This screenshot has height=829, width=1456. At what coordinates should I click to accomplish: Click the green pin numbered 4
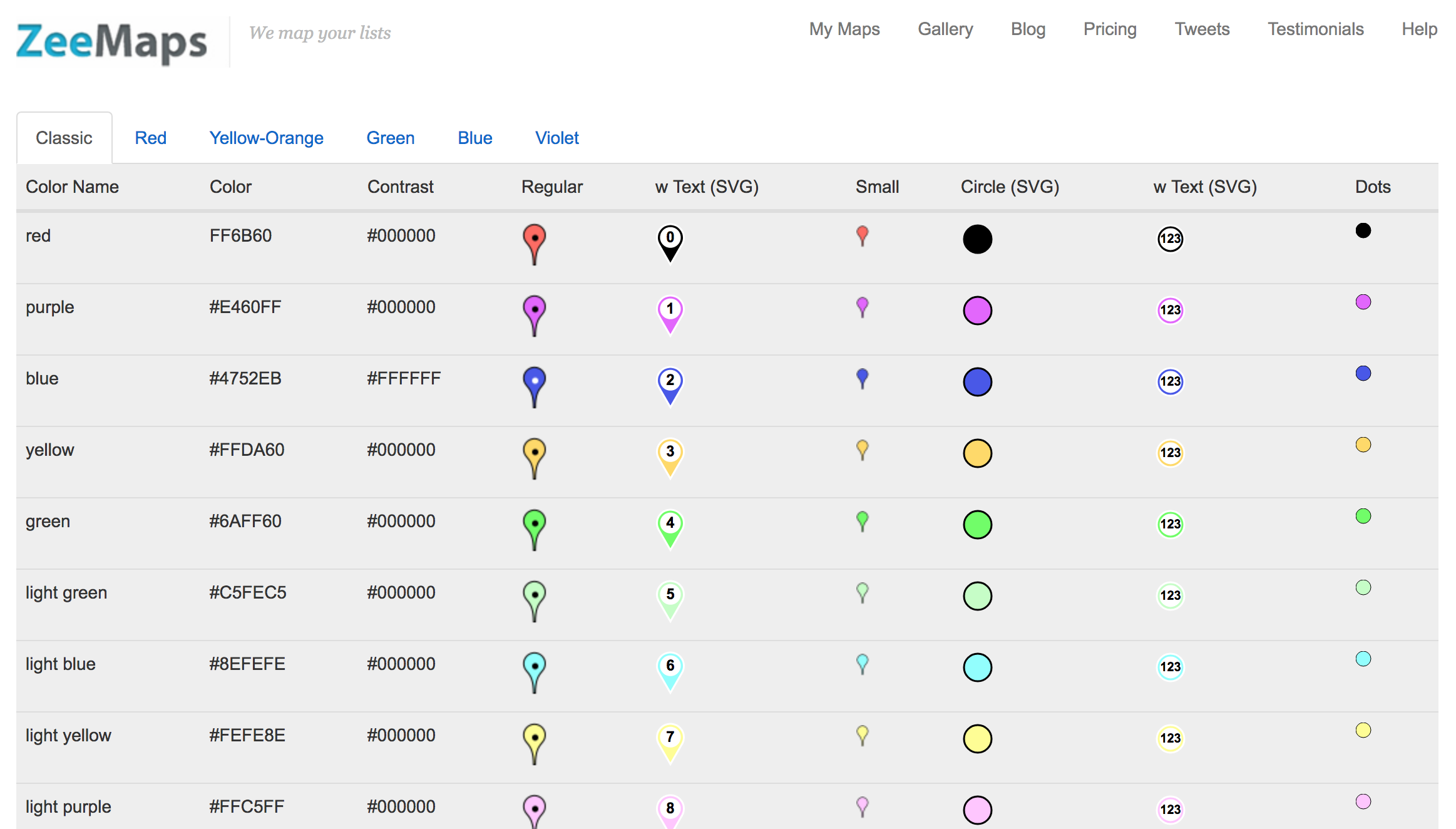670,527
